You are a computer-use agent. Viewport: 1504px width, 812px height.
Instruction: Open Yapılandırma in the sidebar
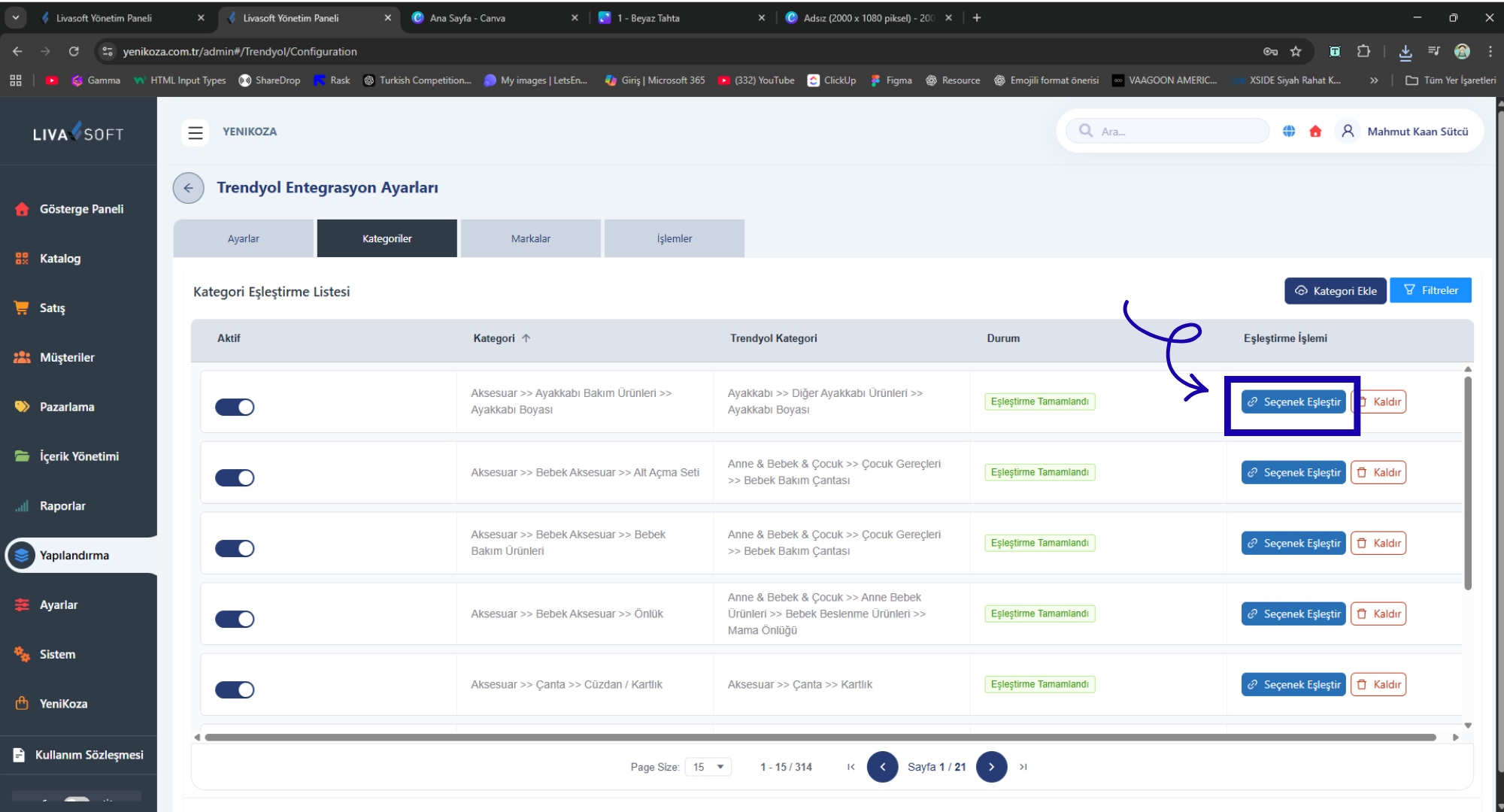[74, 556]
